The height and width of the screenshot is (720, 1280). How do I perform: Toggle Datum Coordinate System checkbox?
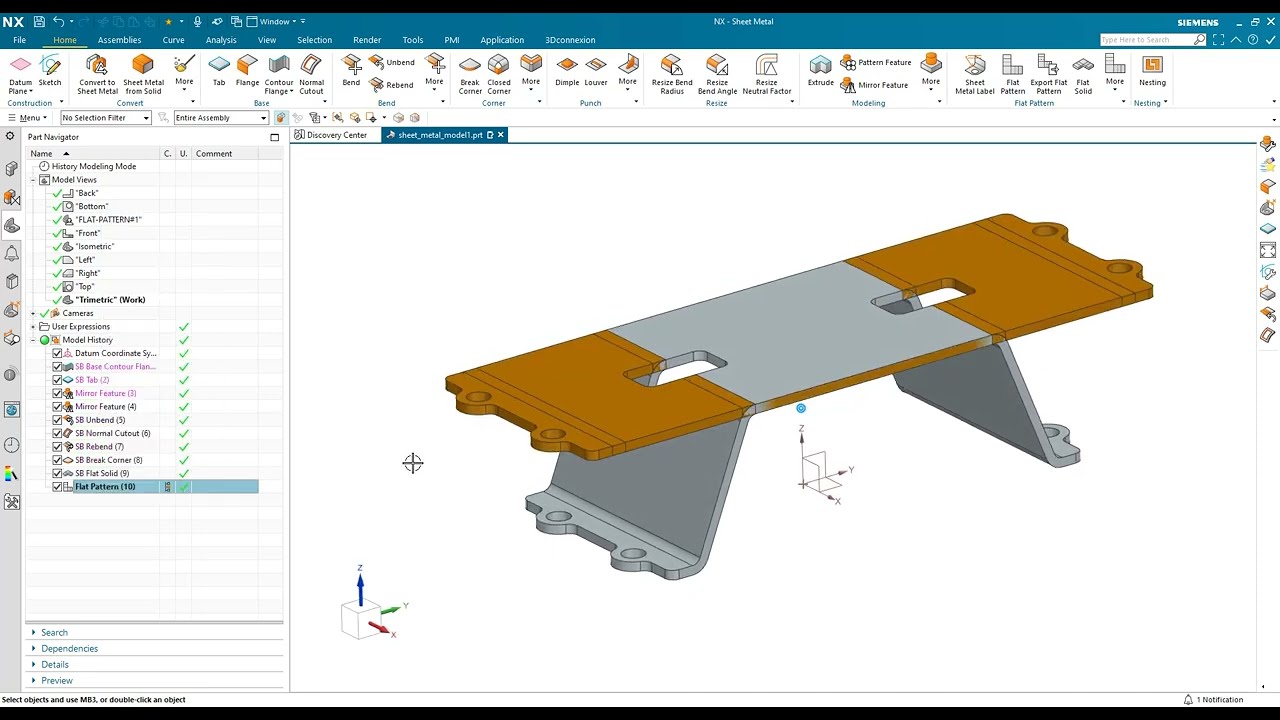click(58, 353)
